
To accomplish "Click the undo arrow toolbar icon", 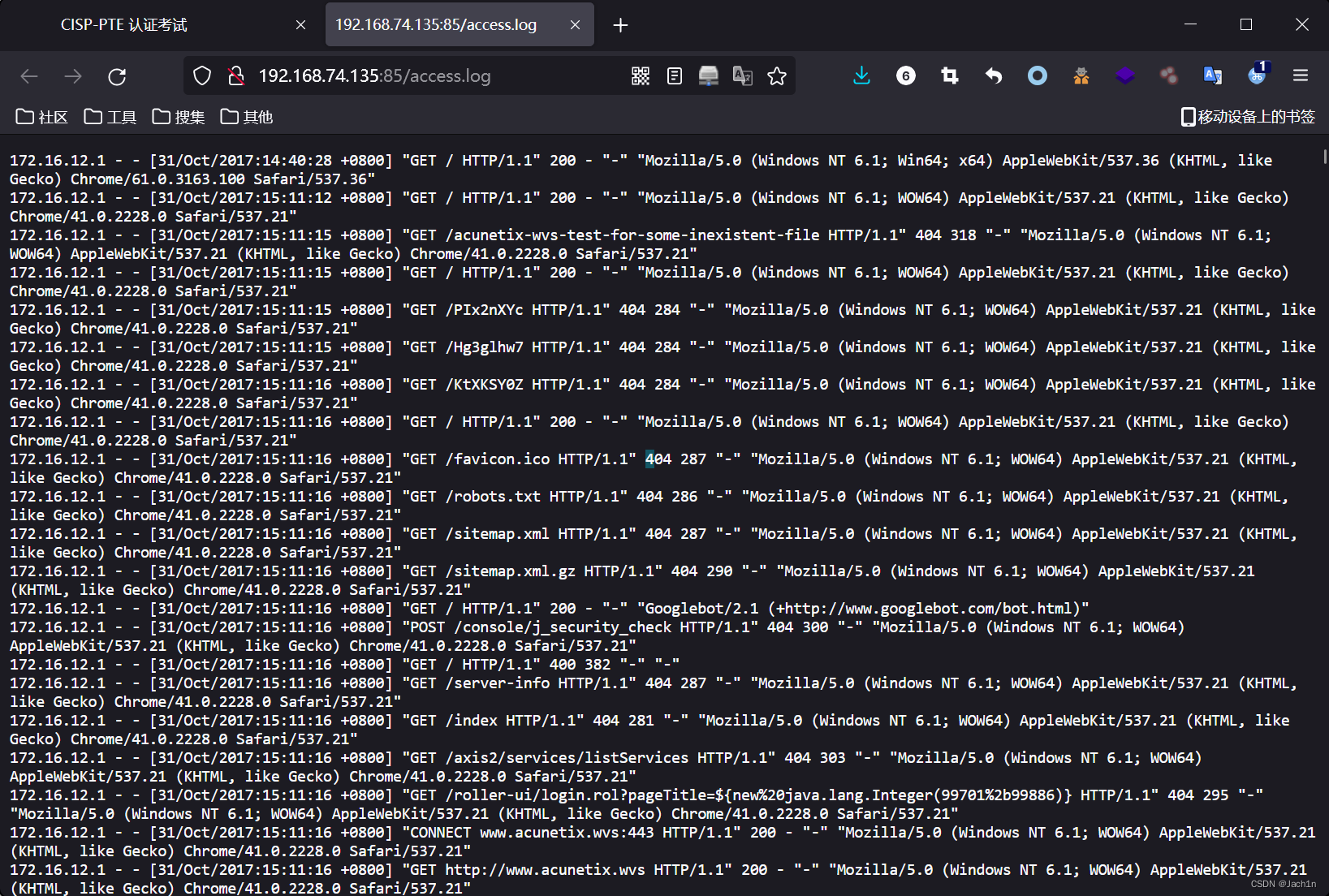I will 994,76.
